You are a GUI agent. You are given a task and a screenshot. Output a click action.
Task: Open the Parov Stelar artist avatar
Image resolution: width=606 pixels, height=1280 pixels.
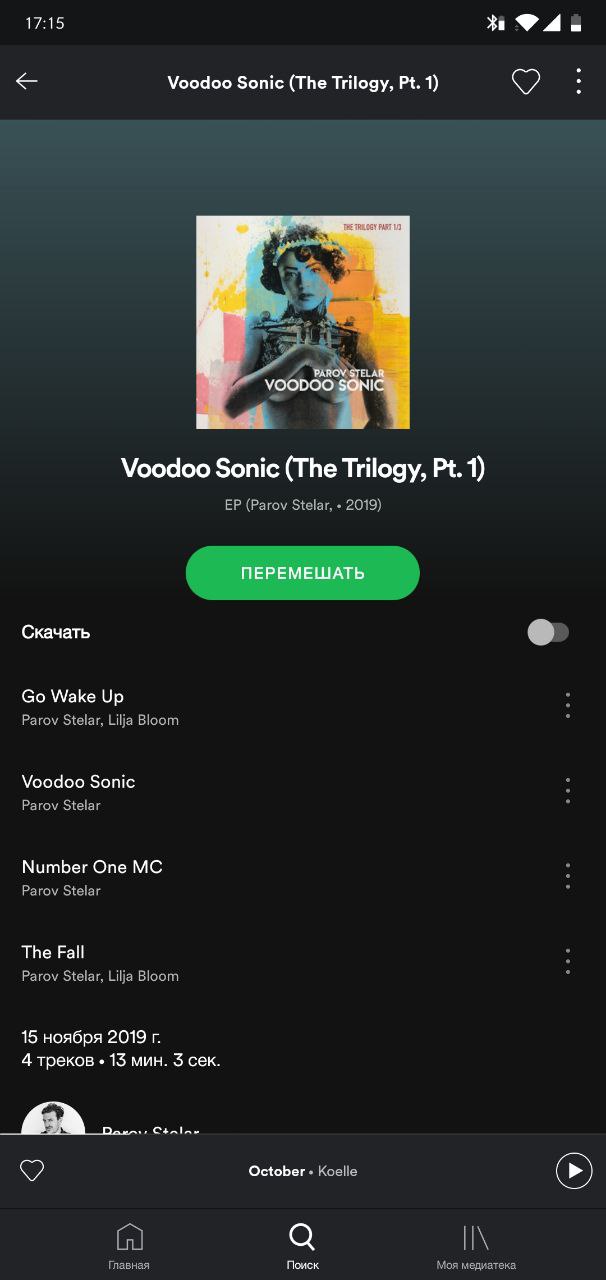coord(53,1118)
